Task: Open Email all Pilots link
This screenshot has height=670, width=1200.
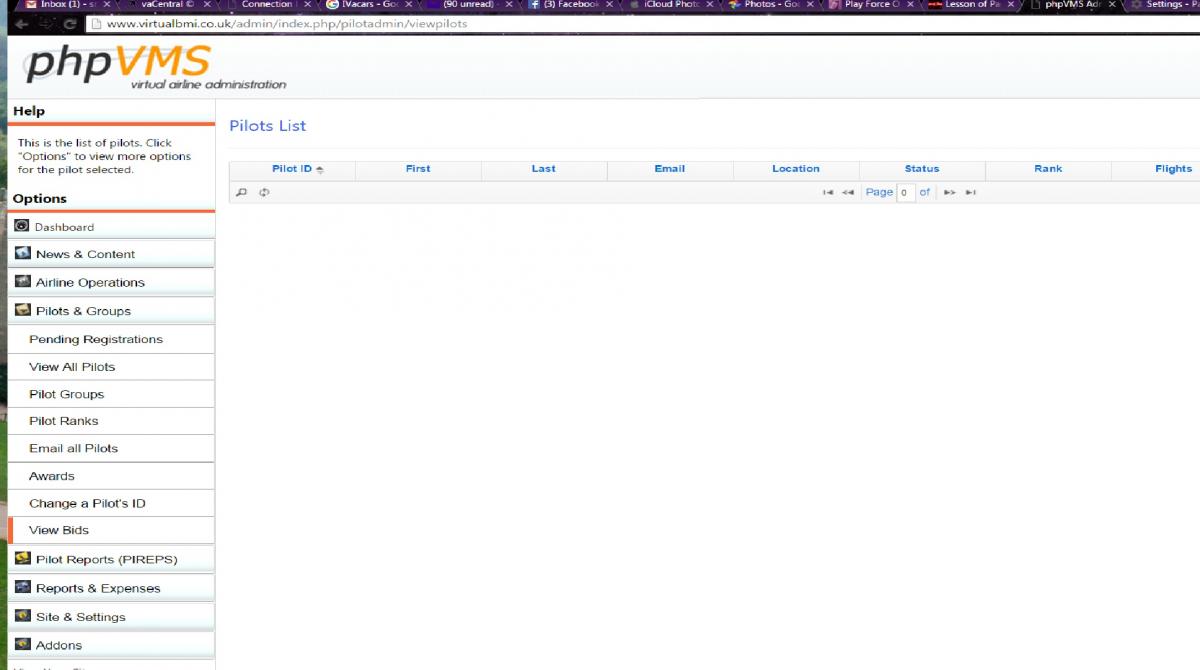Action: pyautogui.click(x=73, y=449)
